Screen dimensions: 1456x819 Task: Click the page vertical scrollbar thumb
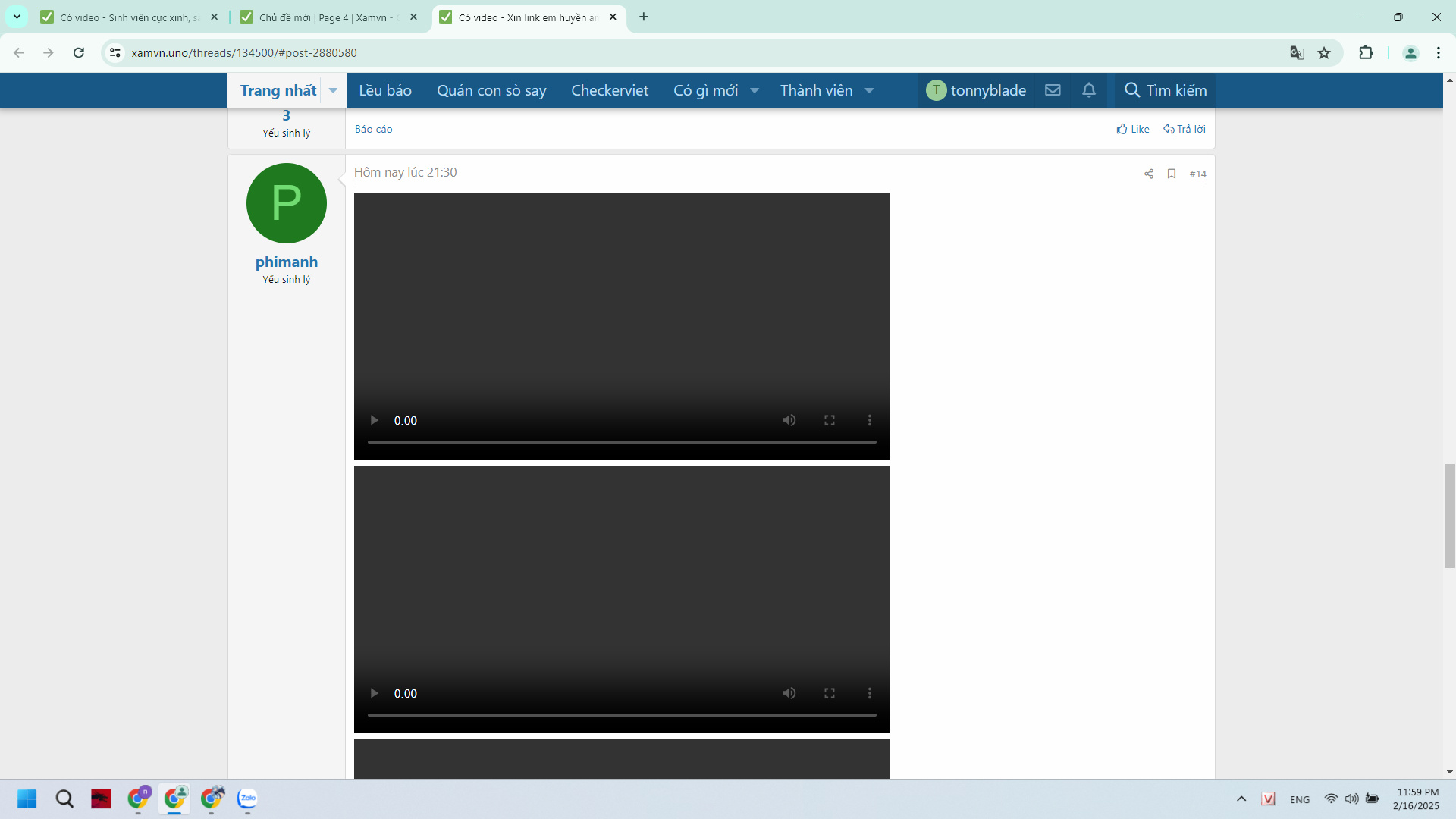(x=1449, y=516)
